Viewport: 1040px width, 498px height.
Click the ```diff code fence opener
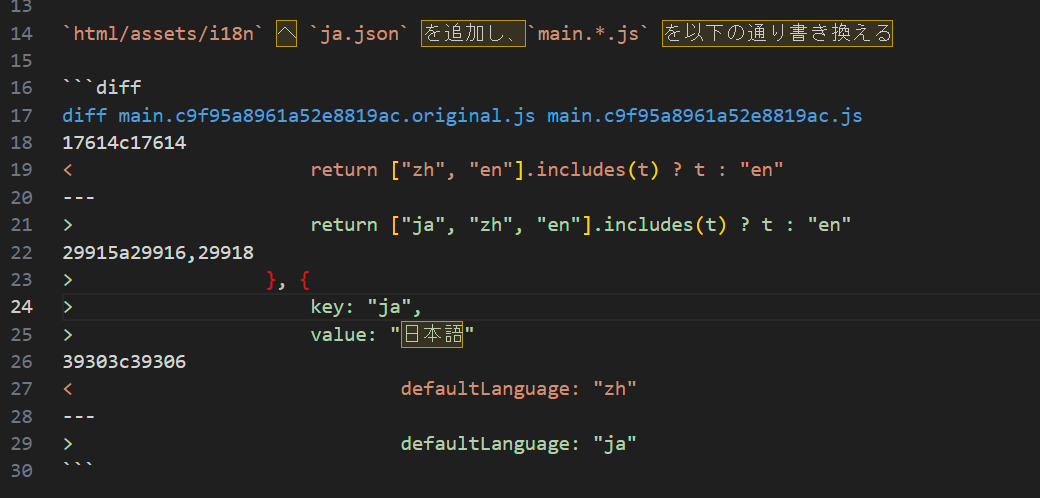pyautogui.click(x=101, y=88)
